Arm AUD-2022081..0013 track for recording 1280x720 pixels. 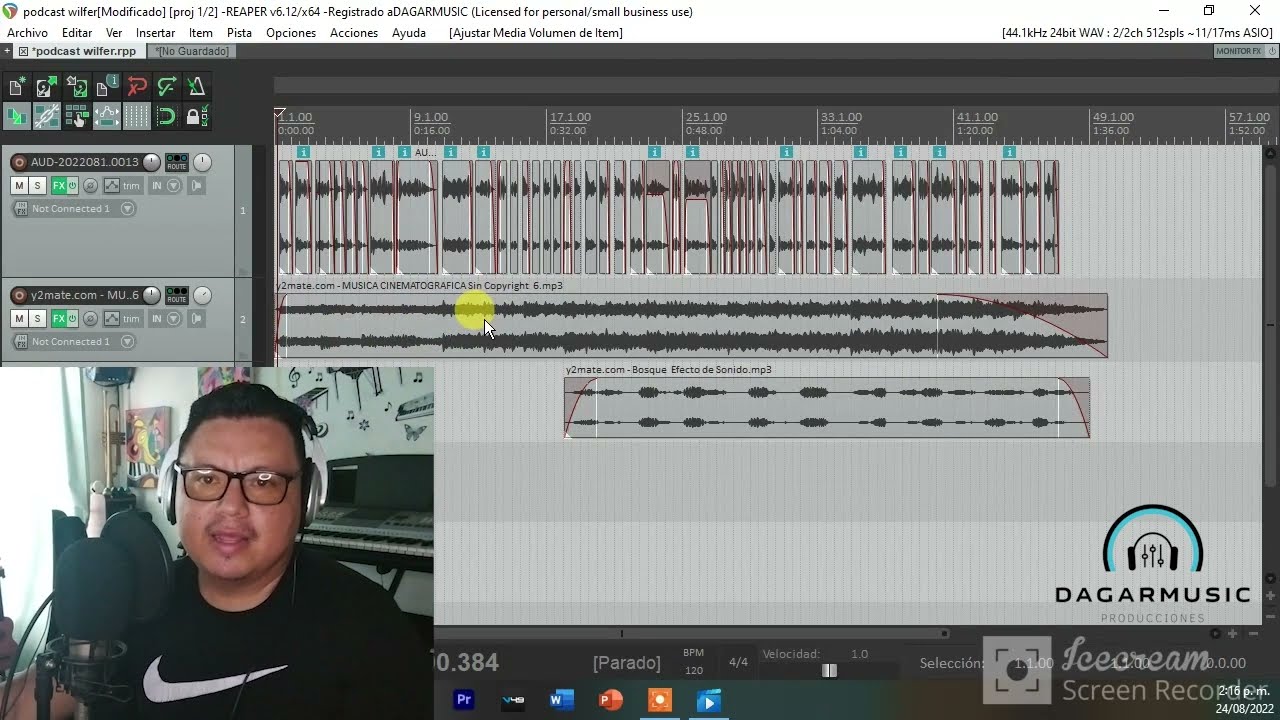[x=19, y=162]
